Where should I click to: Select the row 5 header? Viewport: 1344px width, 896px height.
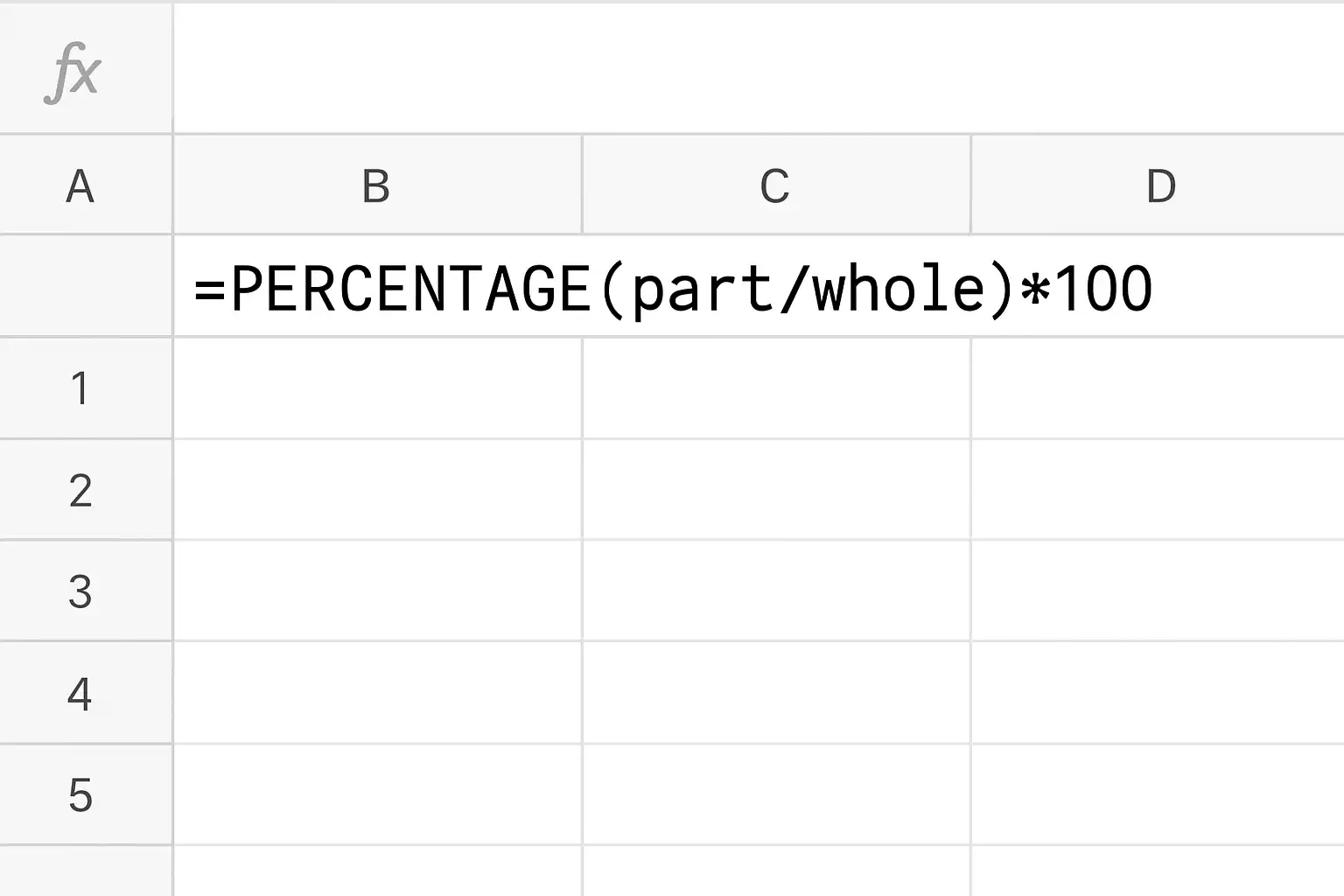click(80, 794)
